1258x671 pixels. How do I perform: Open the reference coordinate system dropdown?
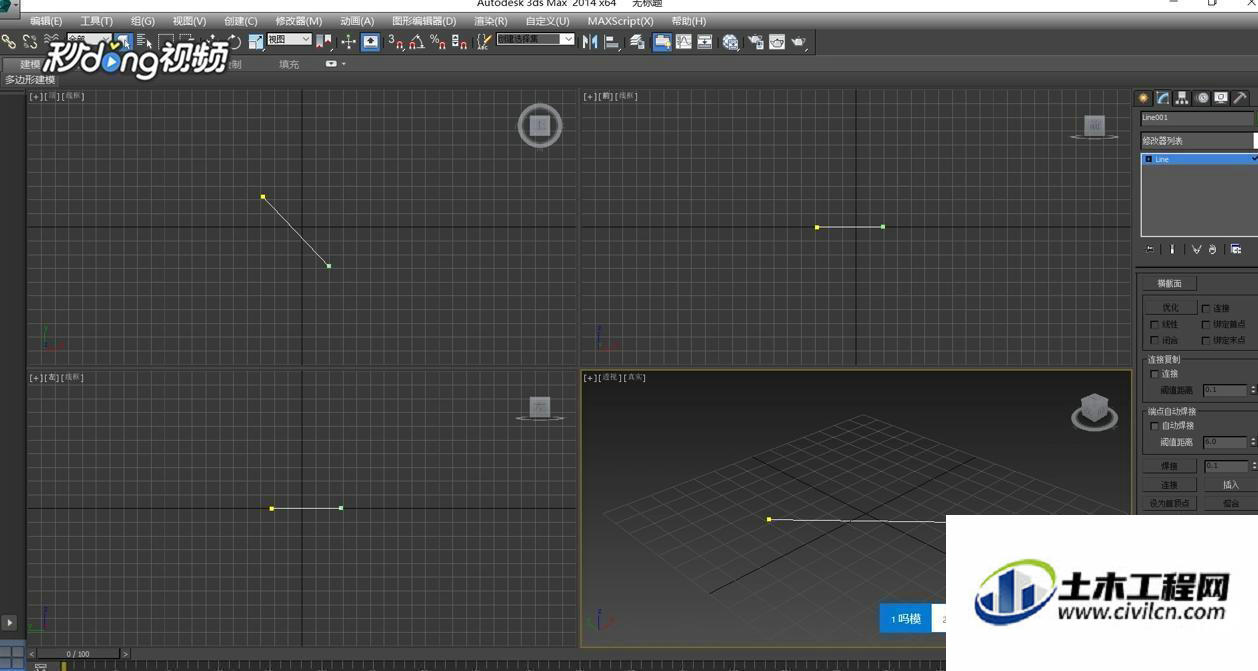(x=289, y=39)
